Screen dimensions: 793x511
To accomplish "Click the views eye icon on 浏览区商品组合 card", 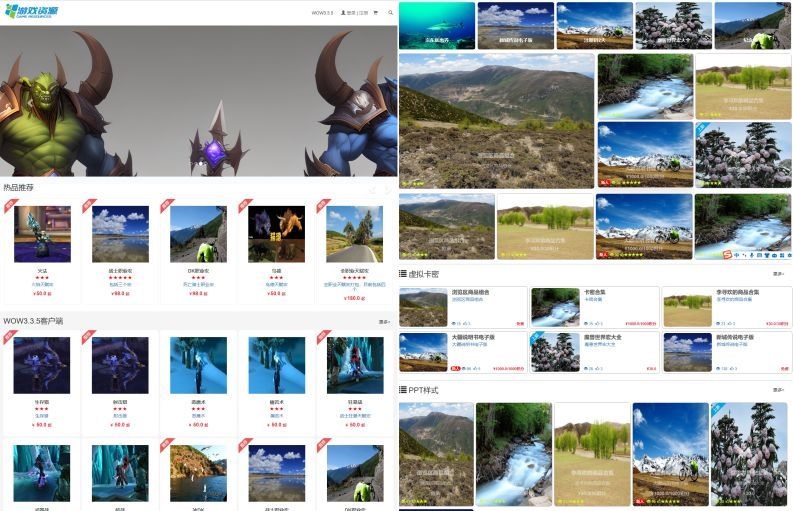I will (x=454, y=323).
